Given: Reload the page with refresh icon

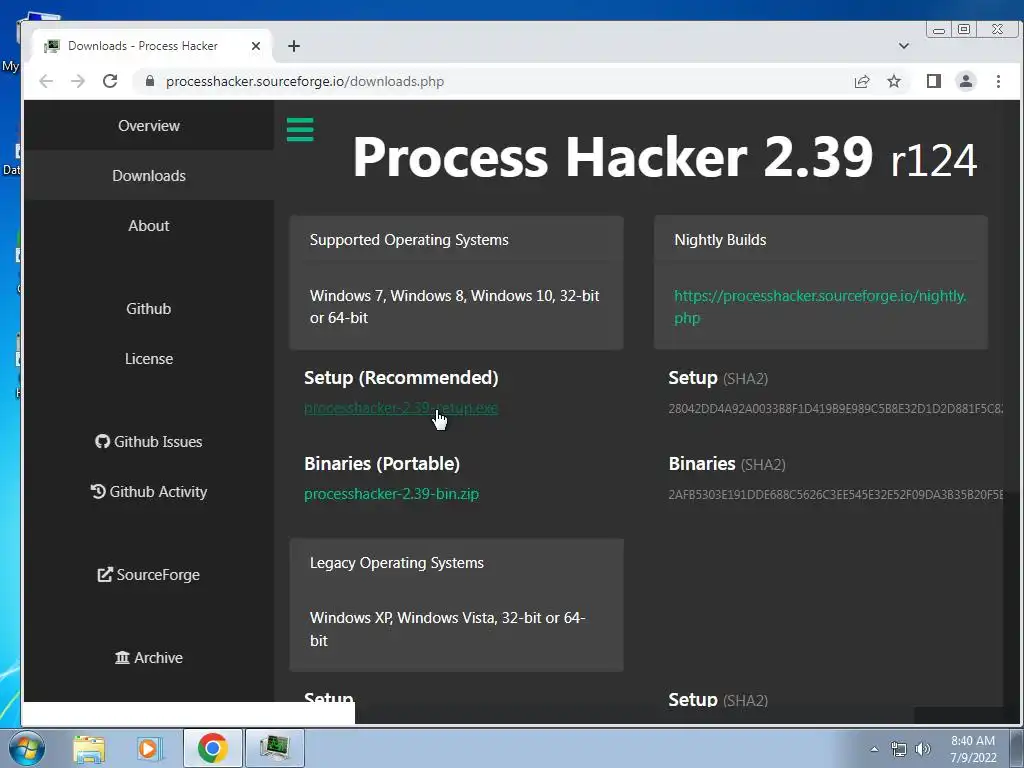Looking at the screenshot, I should (110, 81).
